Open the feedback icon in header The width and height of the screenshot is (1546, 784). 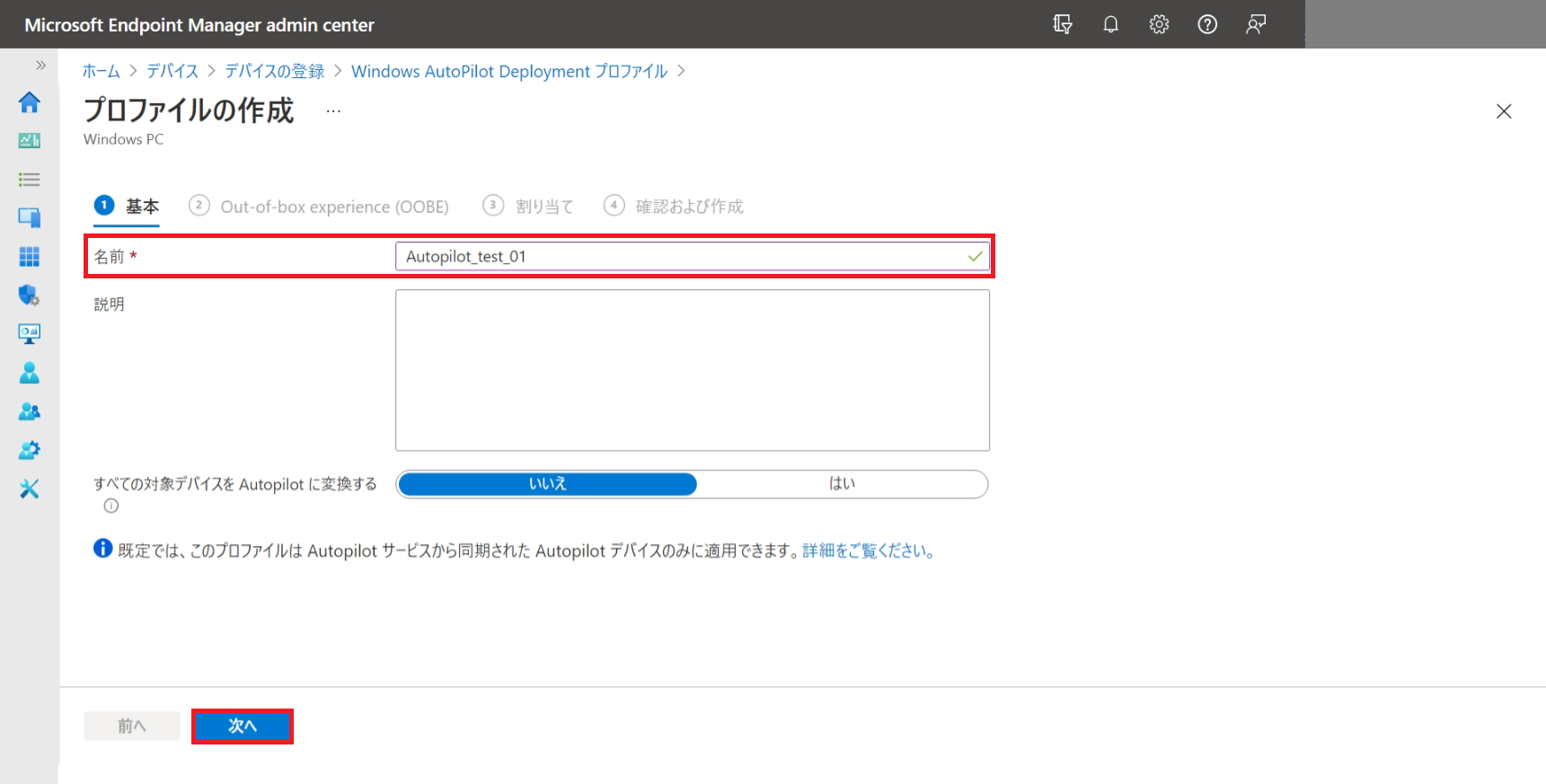click(1256, 24)
